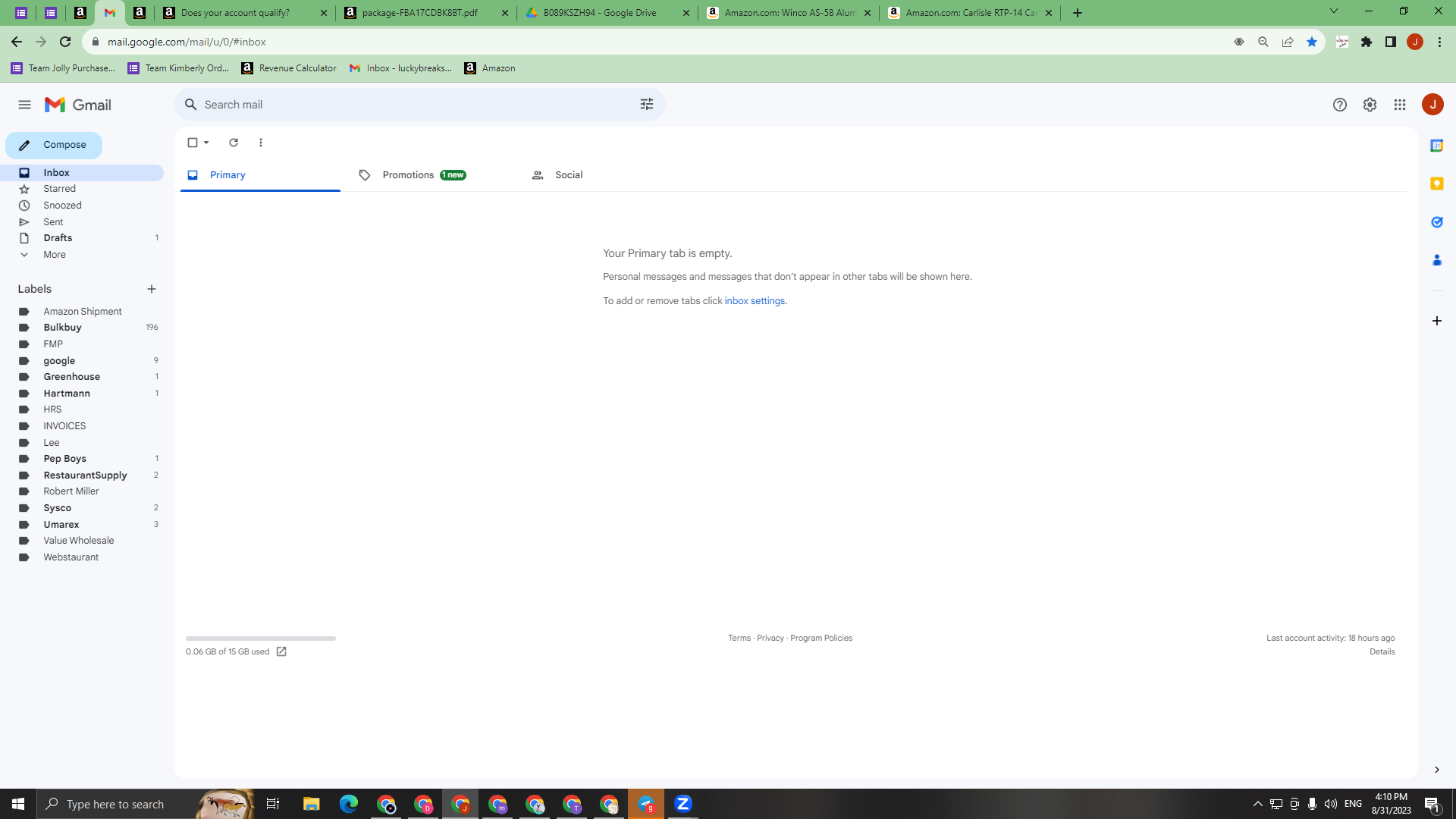The height and width of the screenshot is (819, 1456).
Task: Open Zoom from the taskbar
Action: 683,804
